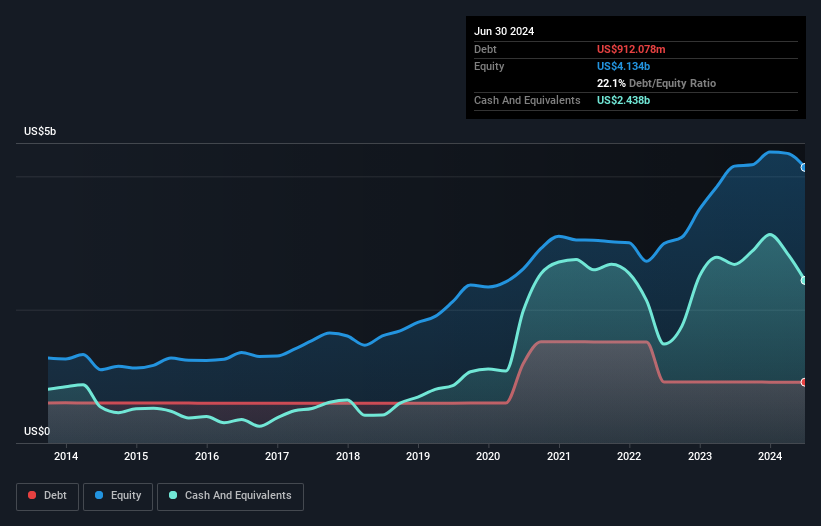Click the US$5b y-axis label
Image resolution: width=821 pixels, height=526 pixels.
(40, 131)
